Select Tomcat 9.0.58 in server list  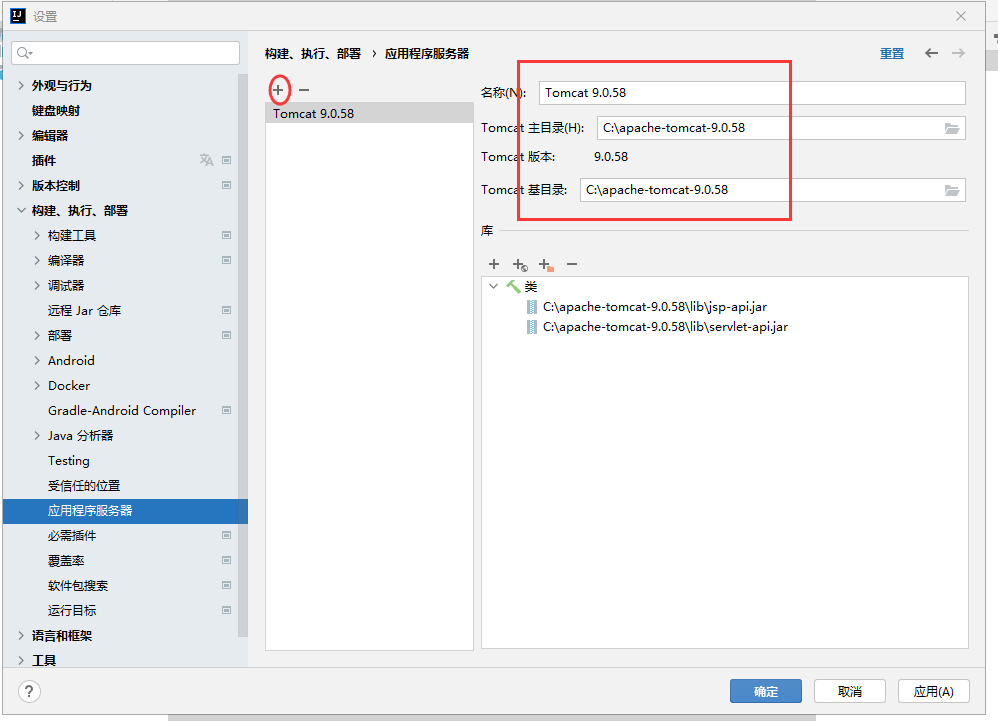coord(314,114)
